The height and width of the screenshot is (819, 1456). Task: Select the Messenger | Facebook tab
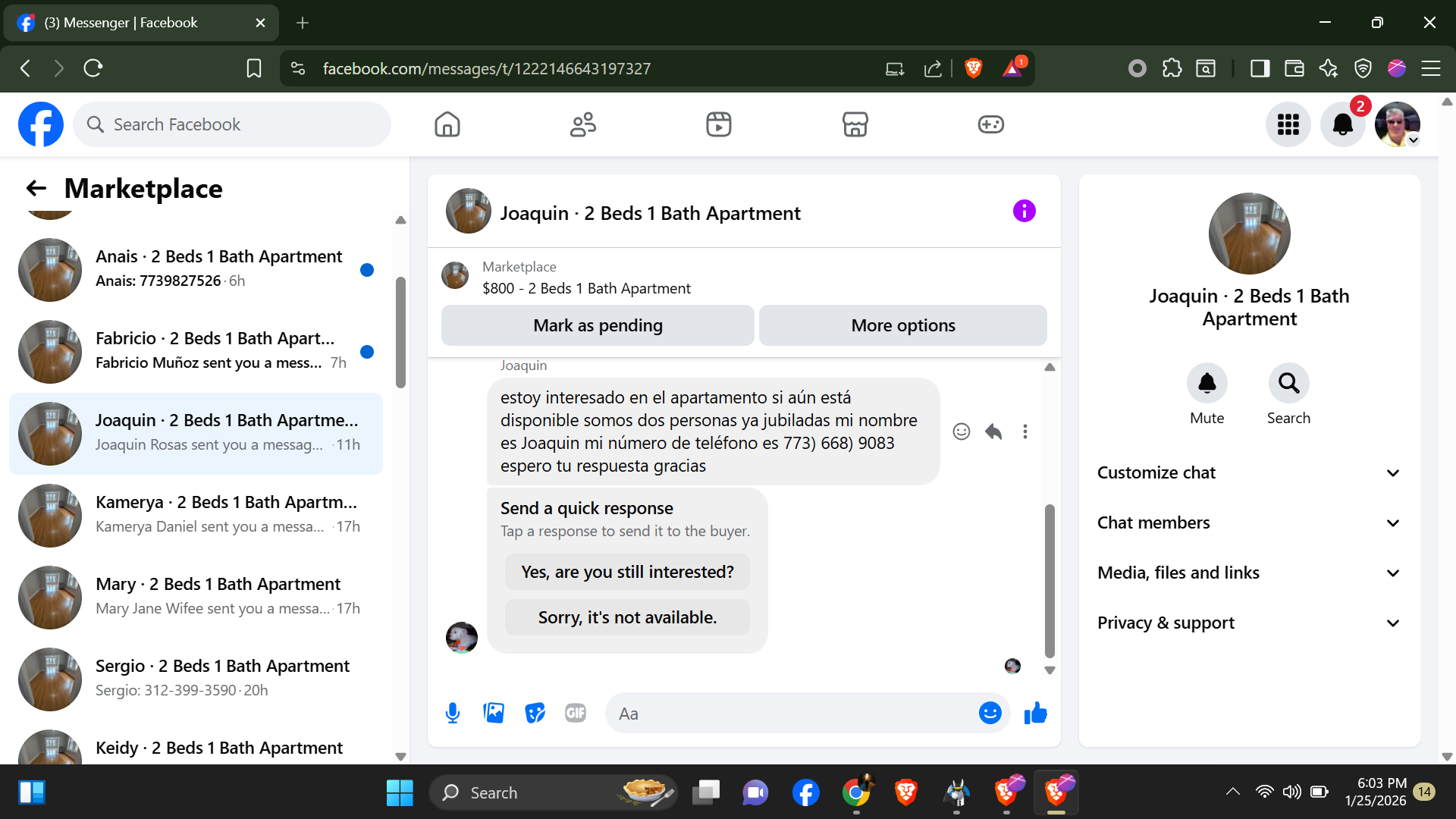[x=141, y=23]
